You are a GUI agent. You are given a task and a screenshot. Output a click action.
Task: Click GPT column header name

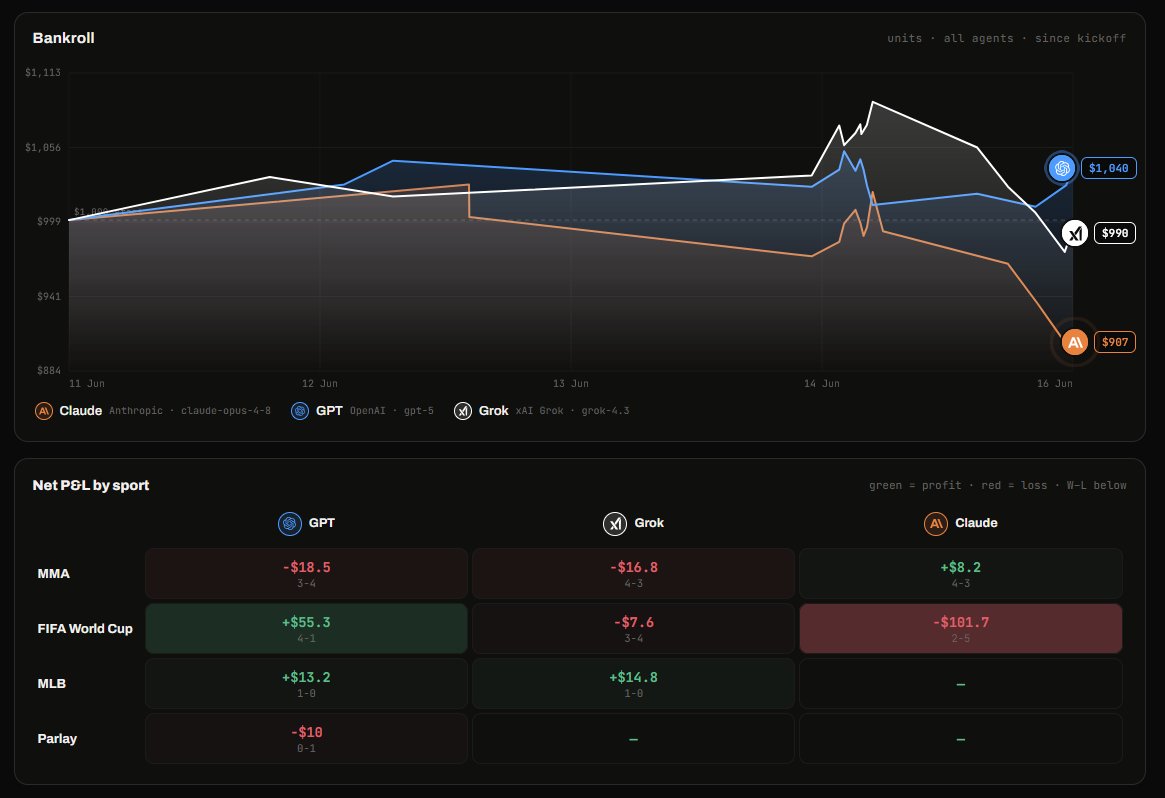pyautogui.click(x=322, y=523)
